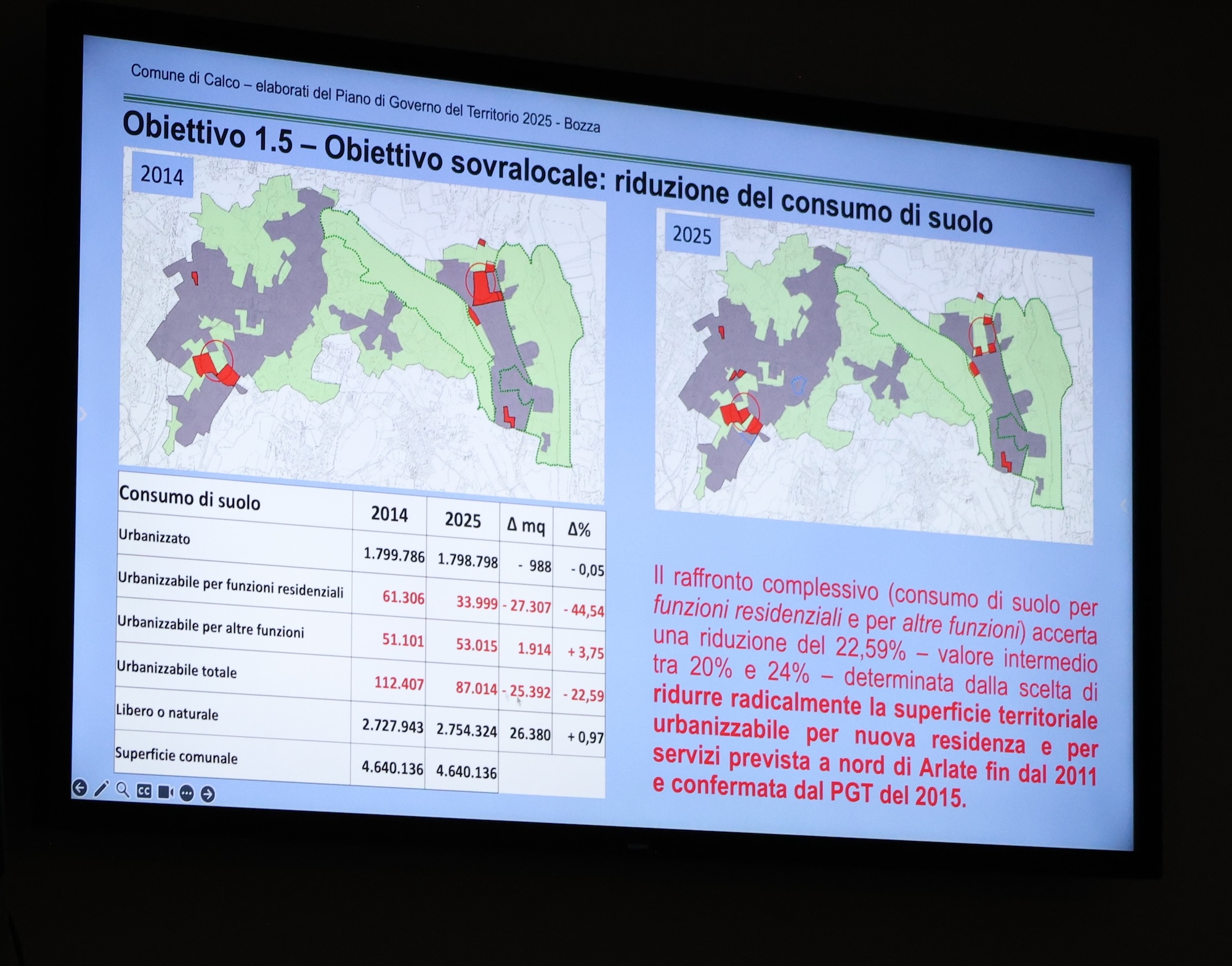Open more slideshow options ellipsis

coord(187,793)
